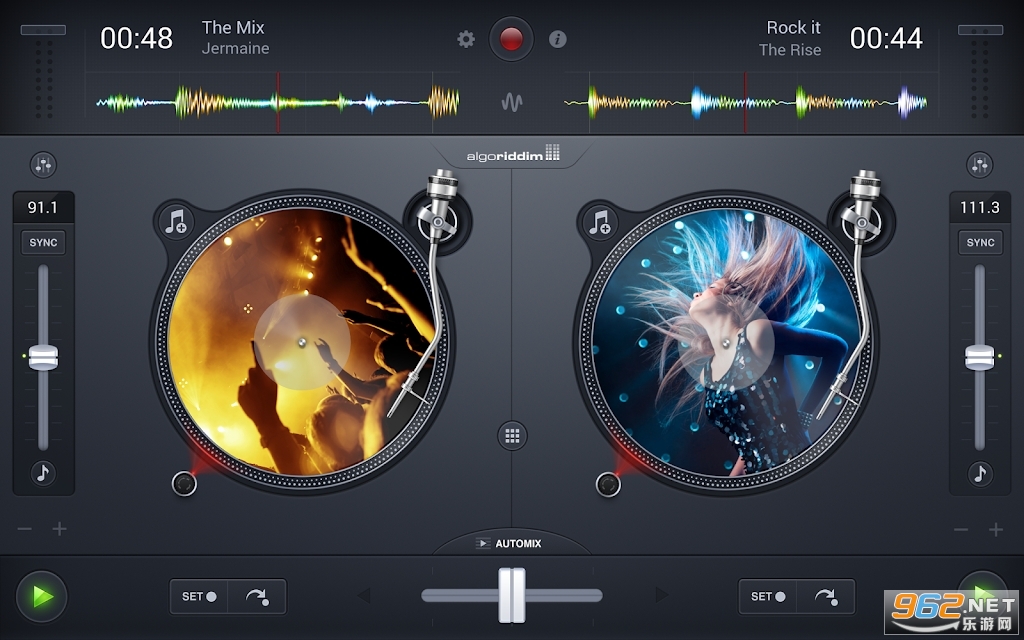Click the waveform icon between track waveforms
This screenshot has height=640, width=1024.
[512, 102]
